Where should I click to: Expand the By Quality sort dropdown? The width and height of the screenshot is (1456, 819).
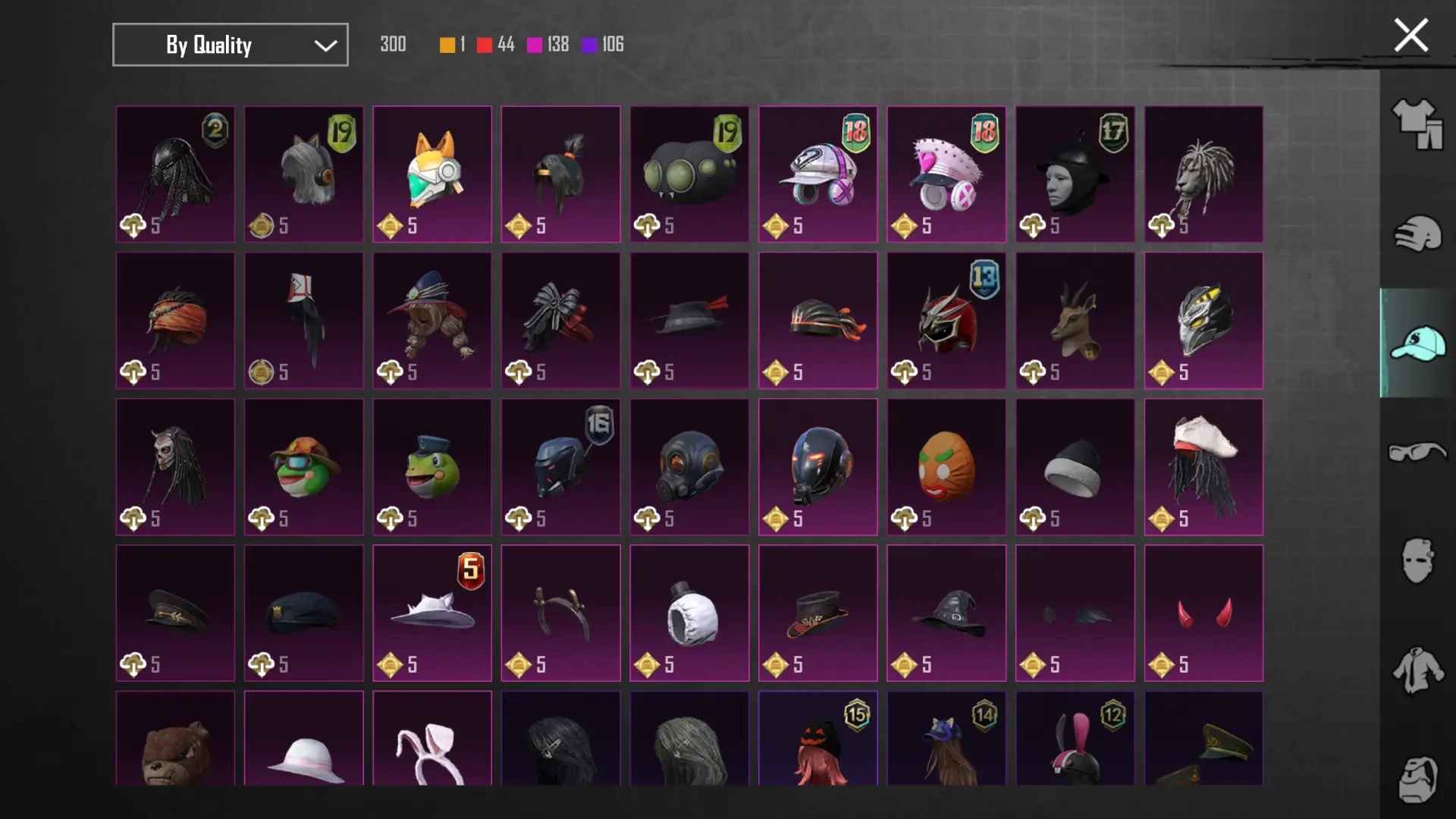(231, 45)
